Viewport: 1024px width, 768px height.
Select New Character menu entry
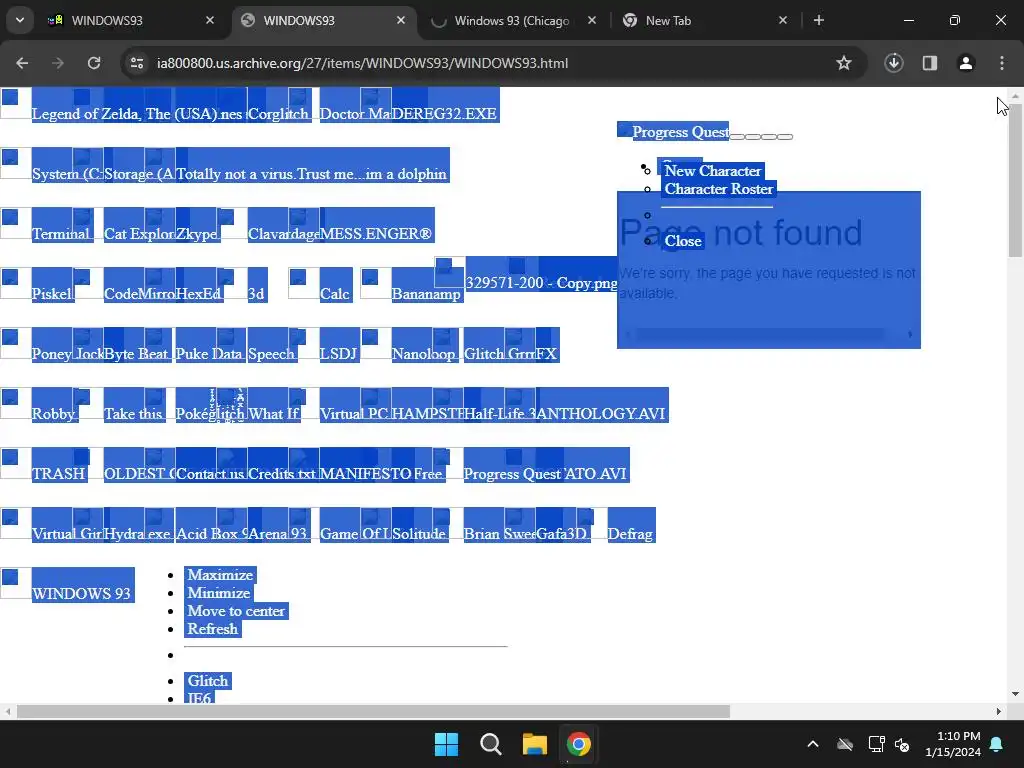point(712,171)
